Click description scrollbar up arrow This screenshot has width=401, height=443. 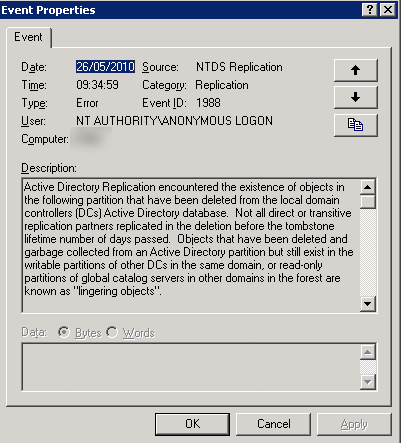(368, 187)
